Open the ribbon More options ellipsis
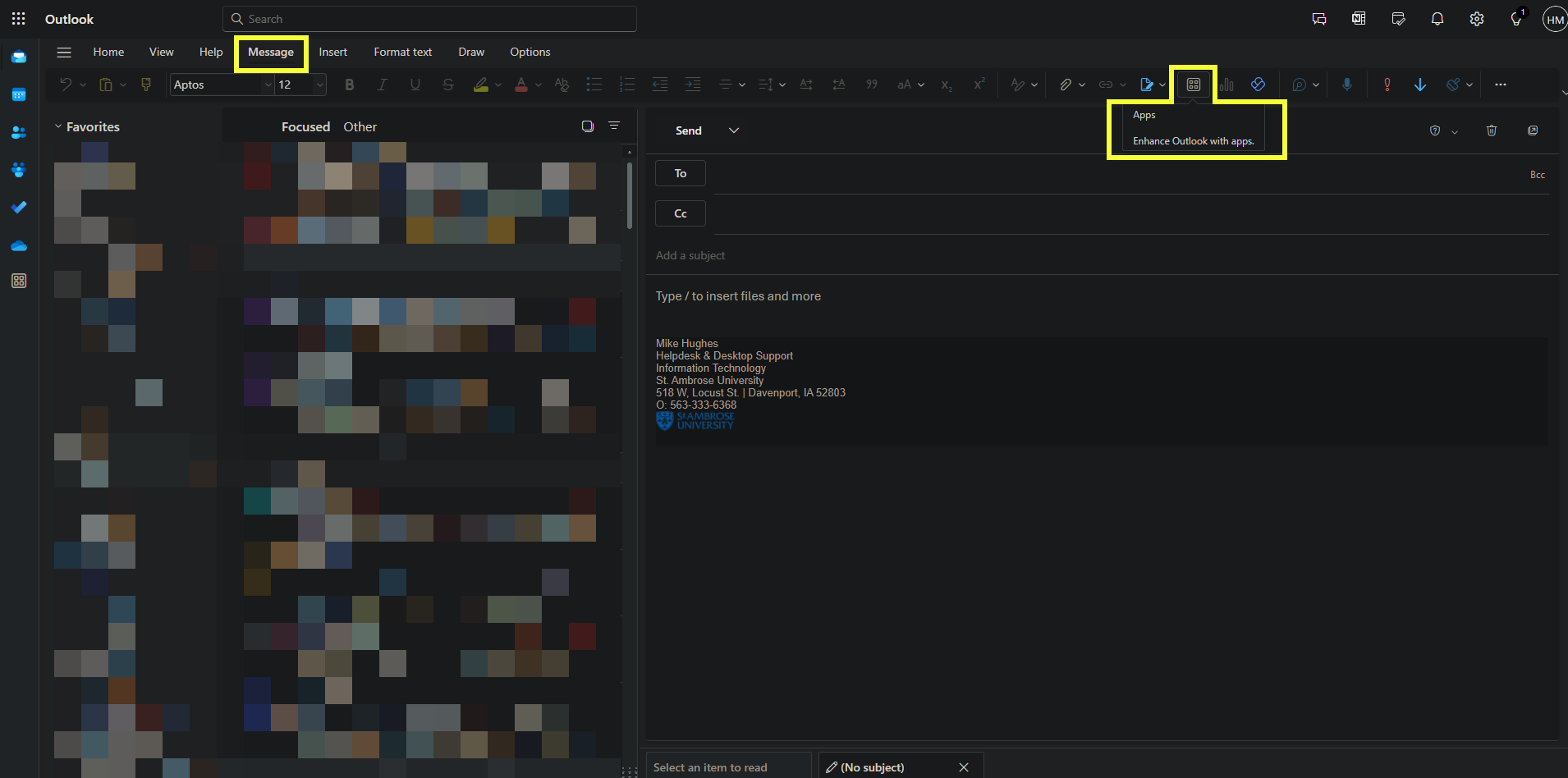The width and height of the screenshot is (1568, 778). tap(1501, 85)
